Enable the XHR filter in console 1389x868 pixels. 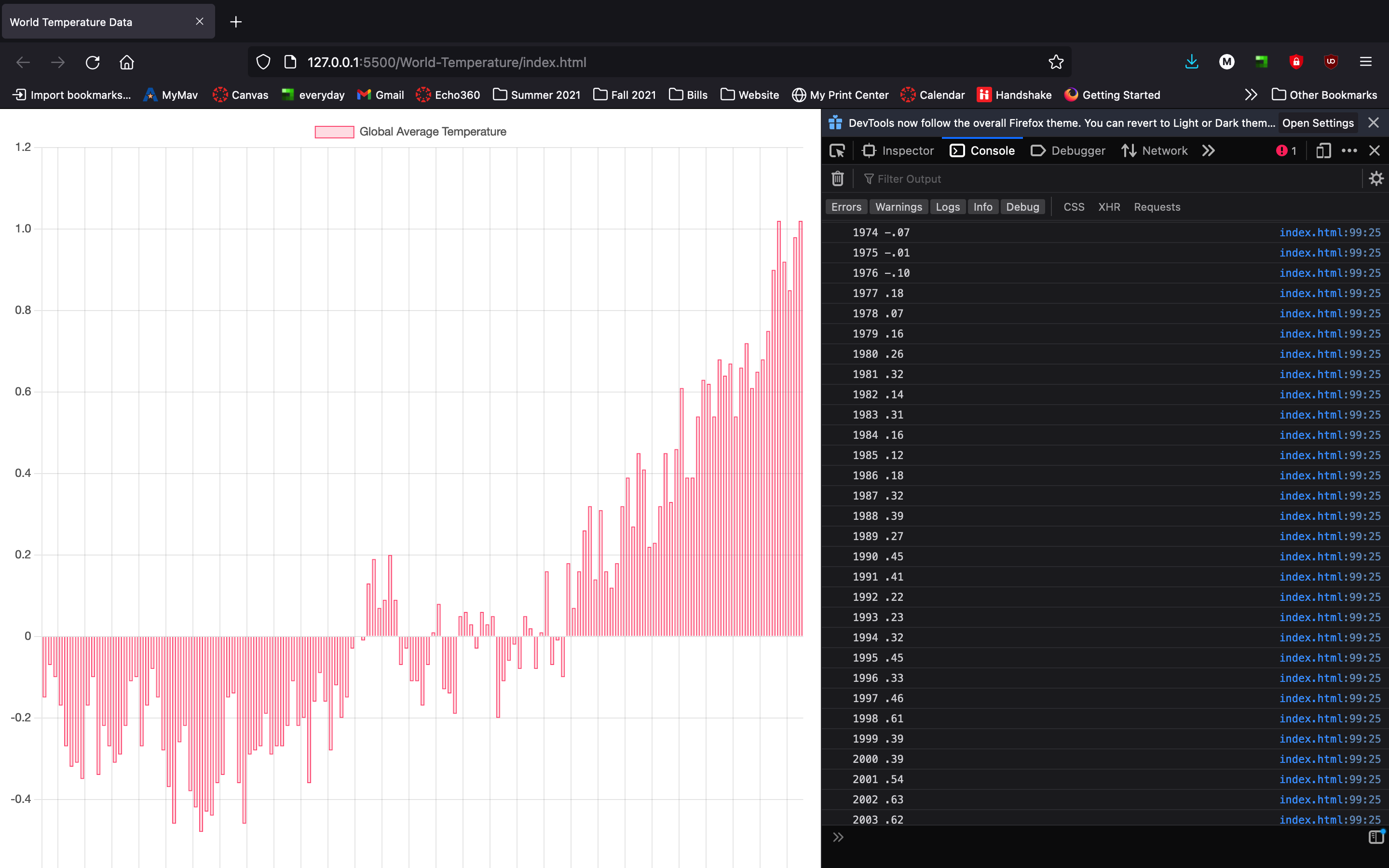click(x=1109, y=207)
